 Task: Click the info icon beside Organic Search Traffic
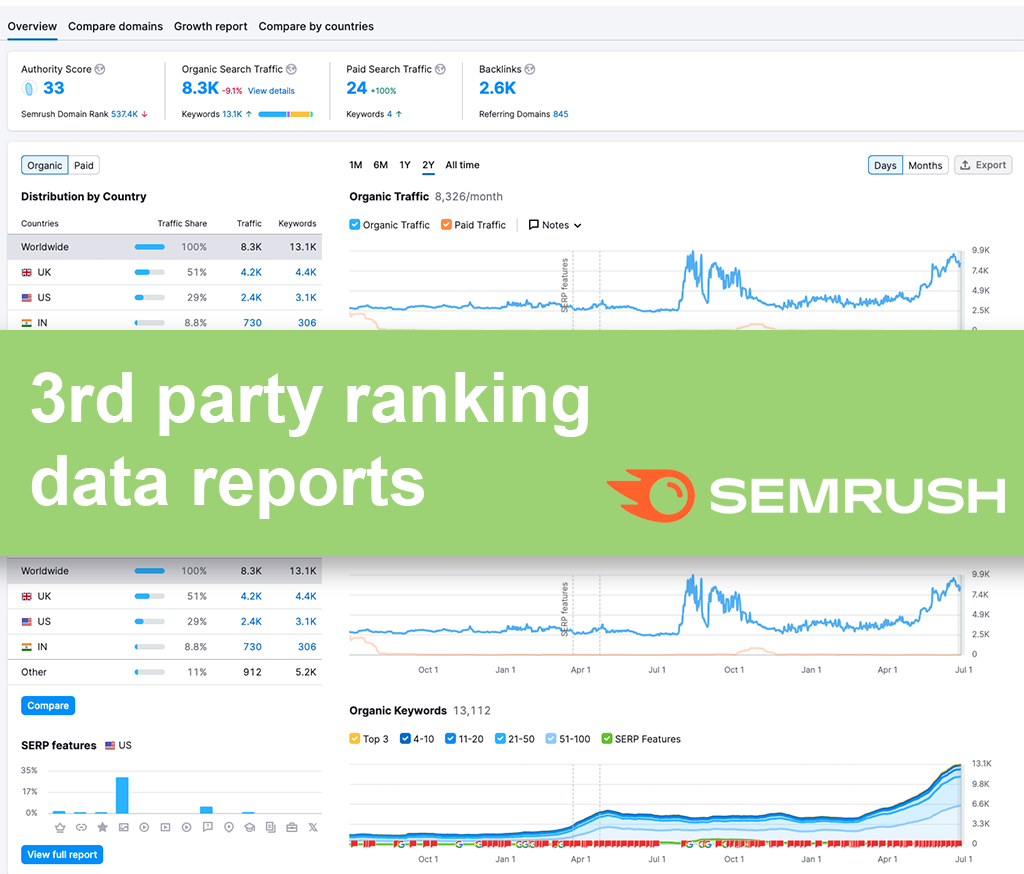[291, 69]
